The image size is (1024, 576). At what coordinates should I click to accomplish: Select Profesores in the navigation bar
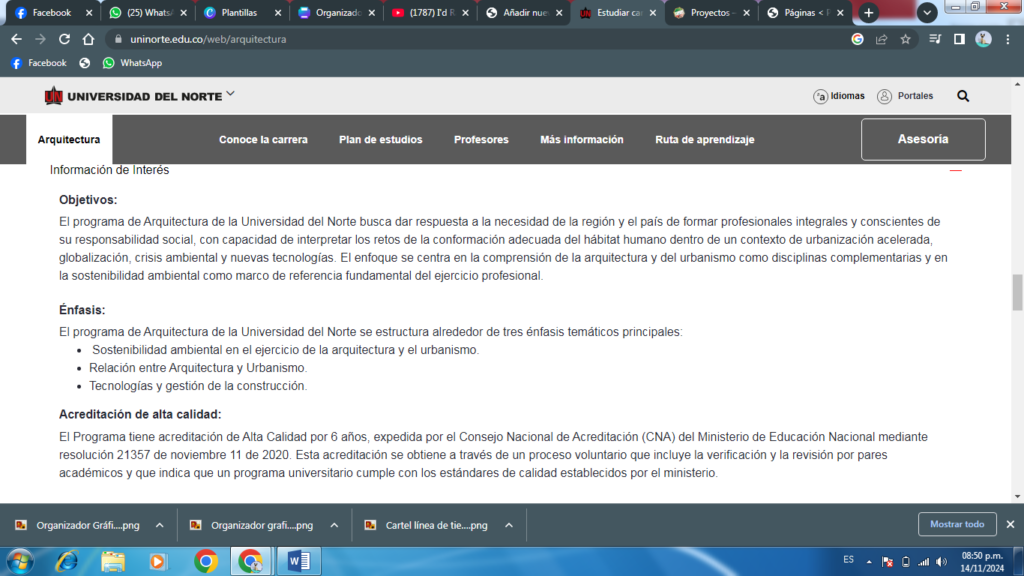coord(481,140)
